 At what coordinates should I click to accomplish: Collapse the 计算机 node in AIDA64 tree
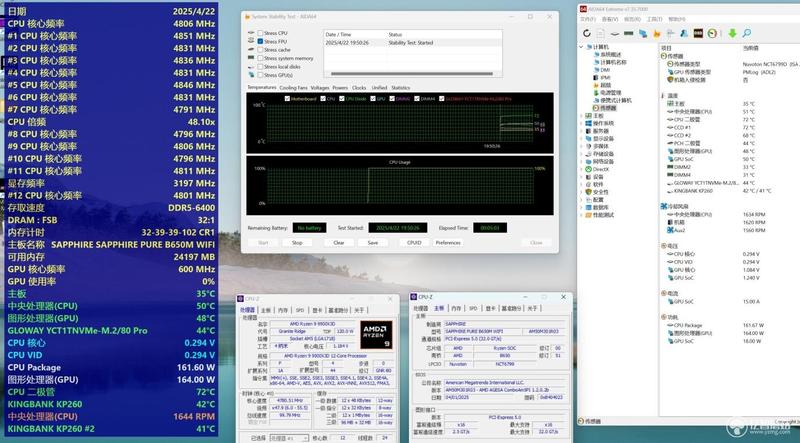[581, 47]
